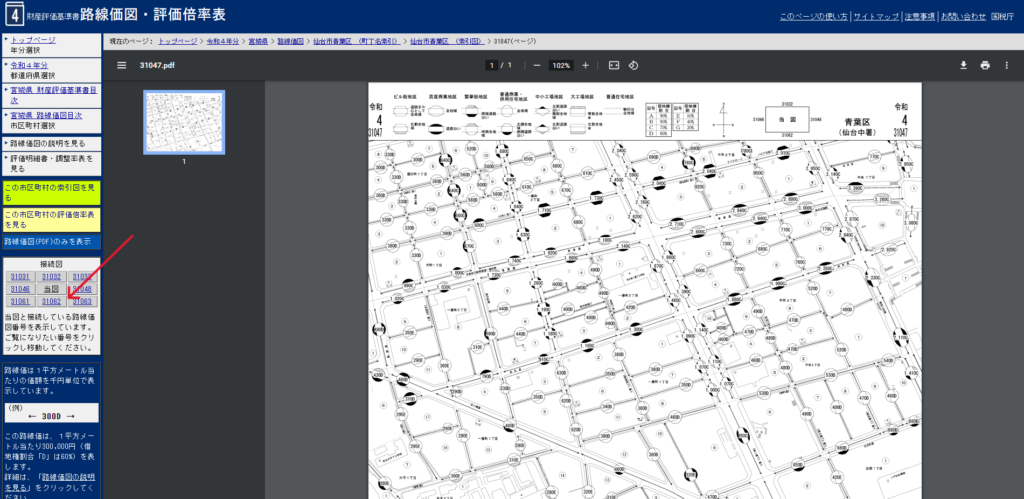Rotate the PDF counterclockwise
Viewport: 1024px width, 499px height.
633,65
